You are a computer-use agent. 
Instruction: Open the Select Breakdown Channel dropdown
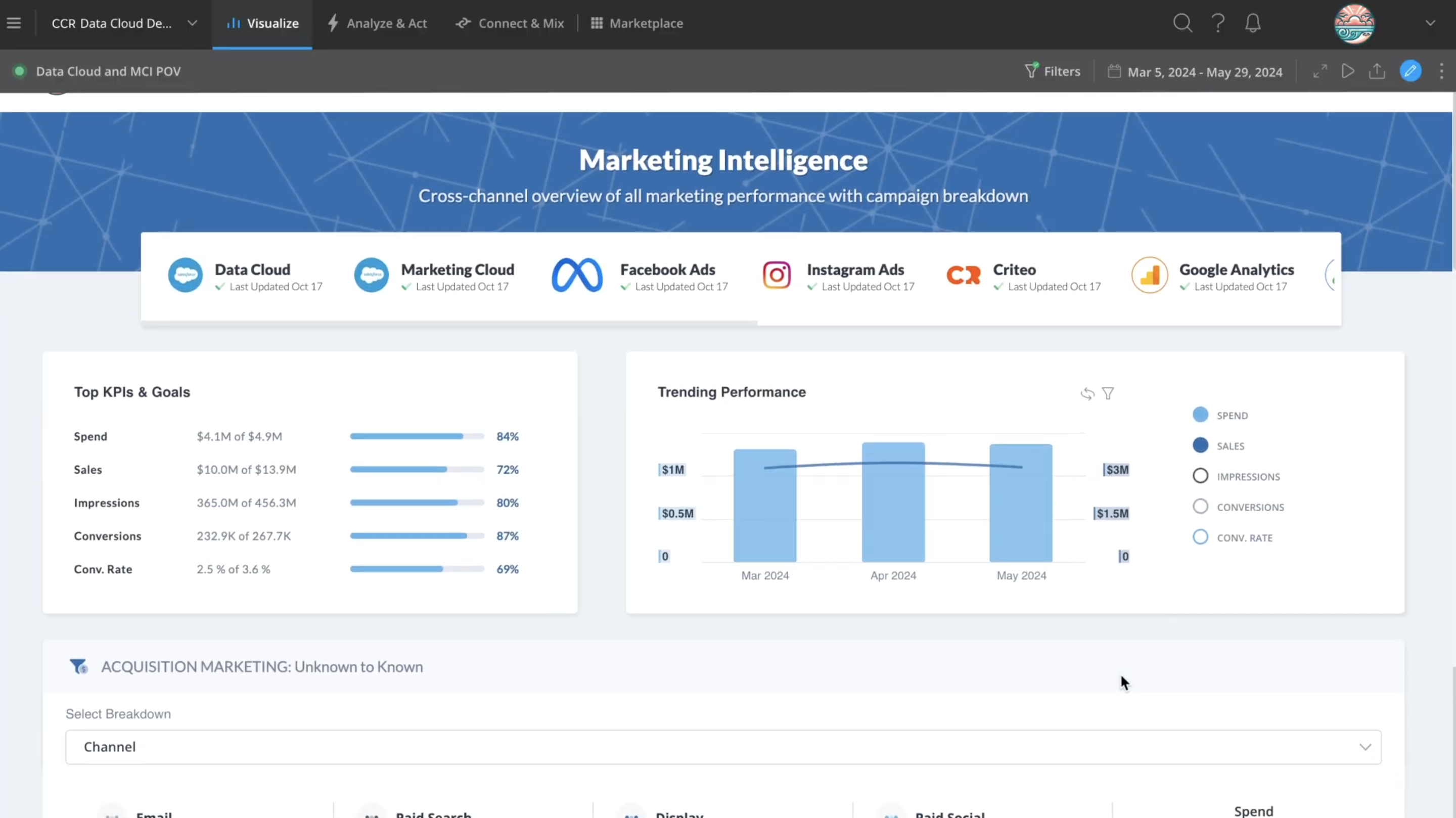(723, 747)
